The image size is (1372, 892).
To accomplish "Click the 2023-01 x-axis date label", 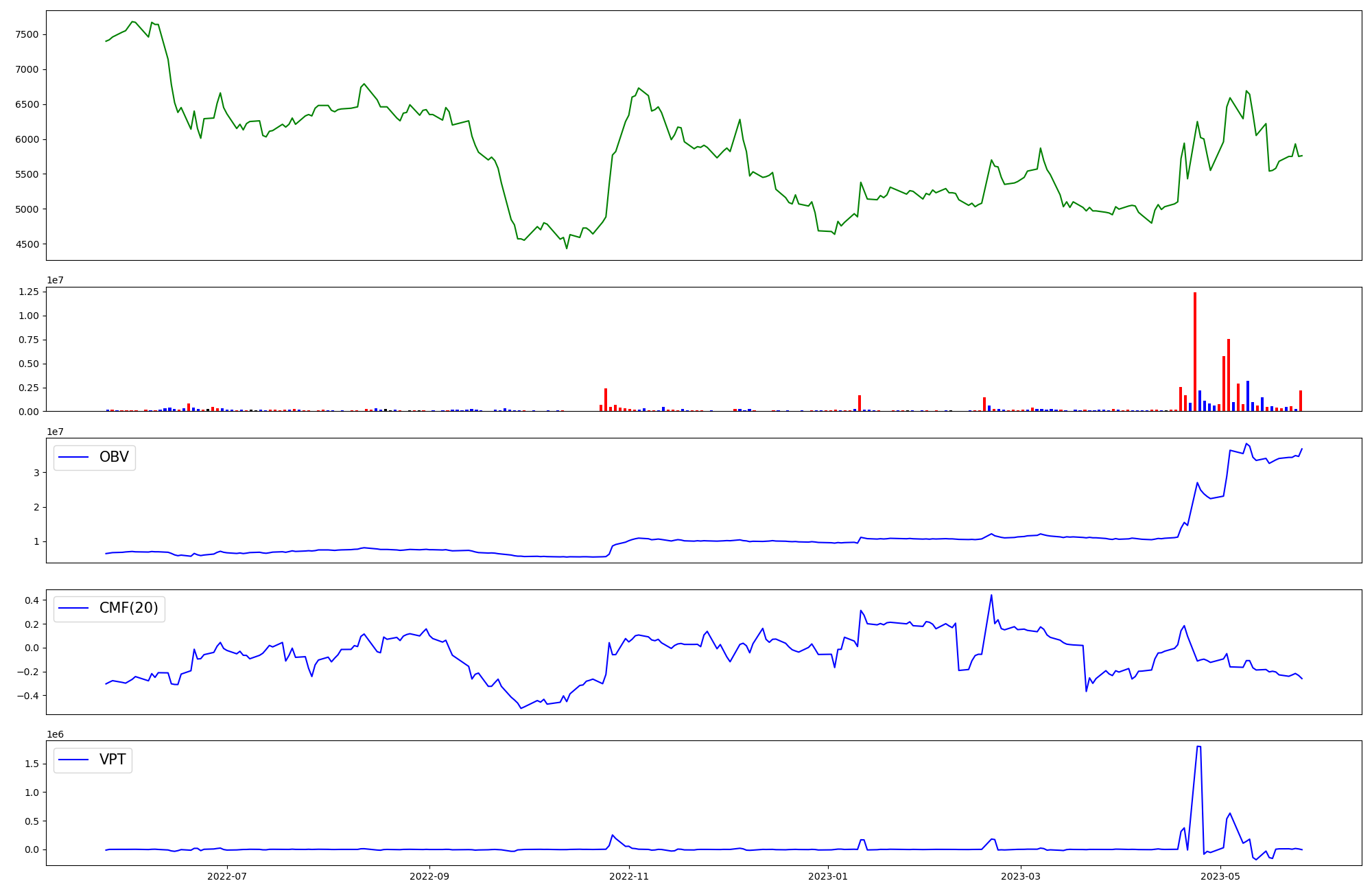I will click(828, 876).
